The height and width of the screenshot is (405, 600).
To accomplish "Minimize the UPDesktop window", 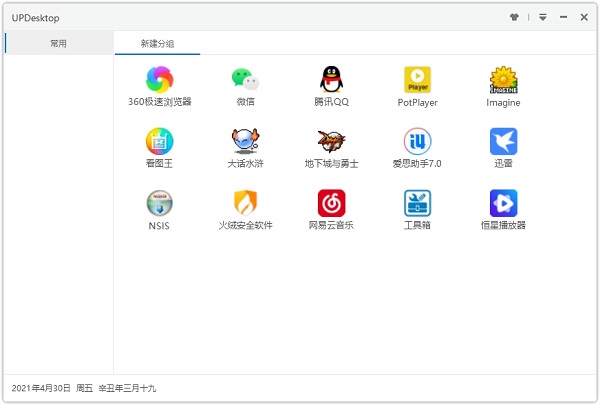I will point(563,17).
